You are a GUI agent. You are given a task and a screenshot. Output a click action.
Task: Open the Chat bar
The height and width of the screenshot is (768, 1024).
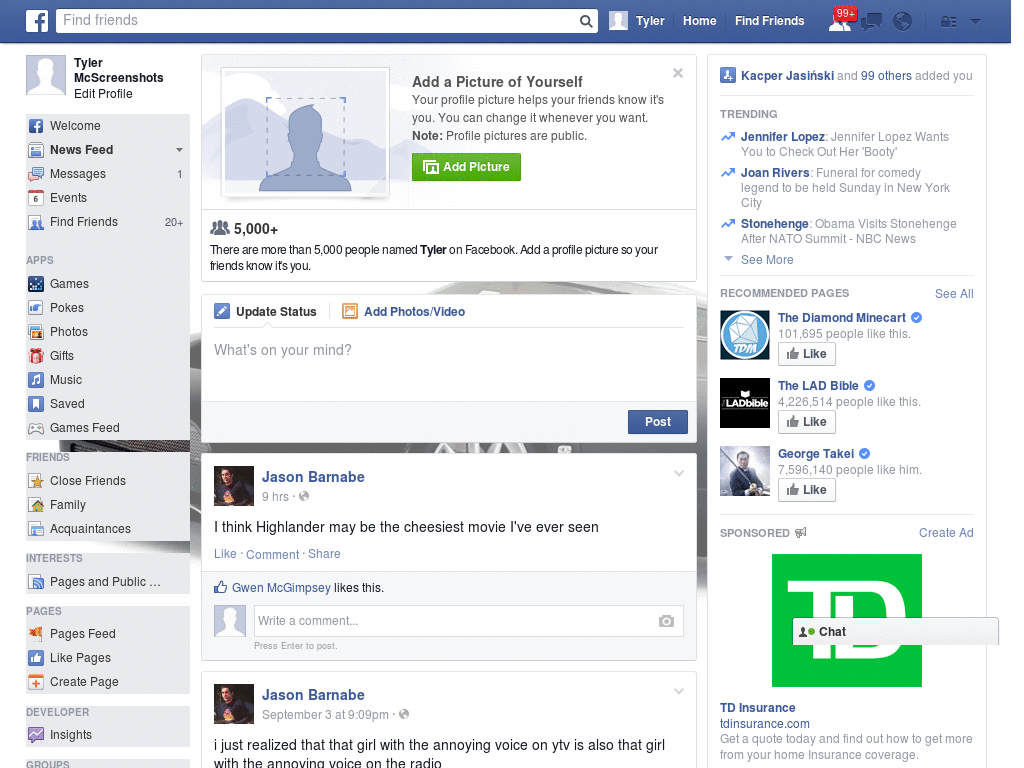pyautogui.click(x=895, y=632)
